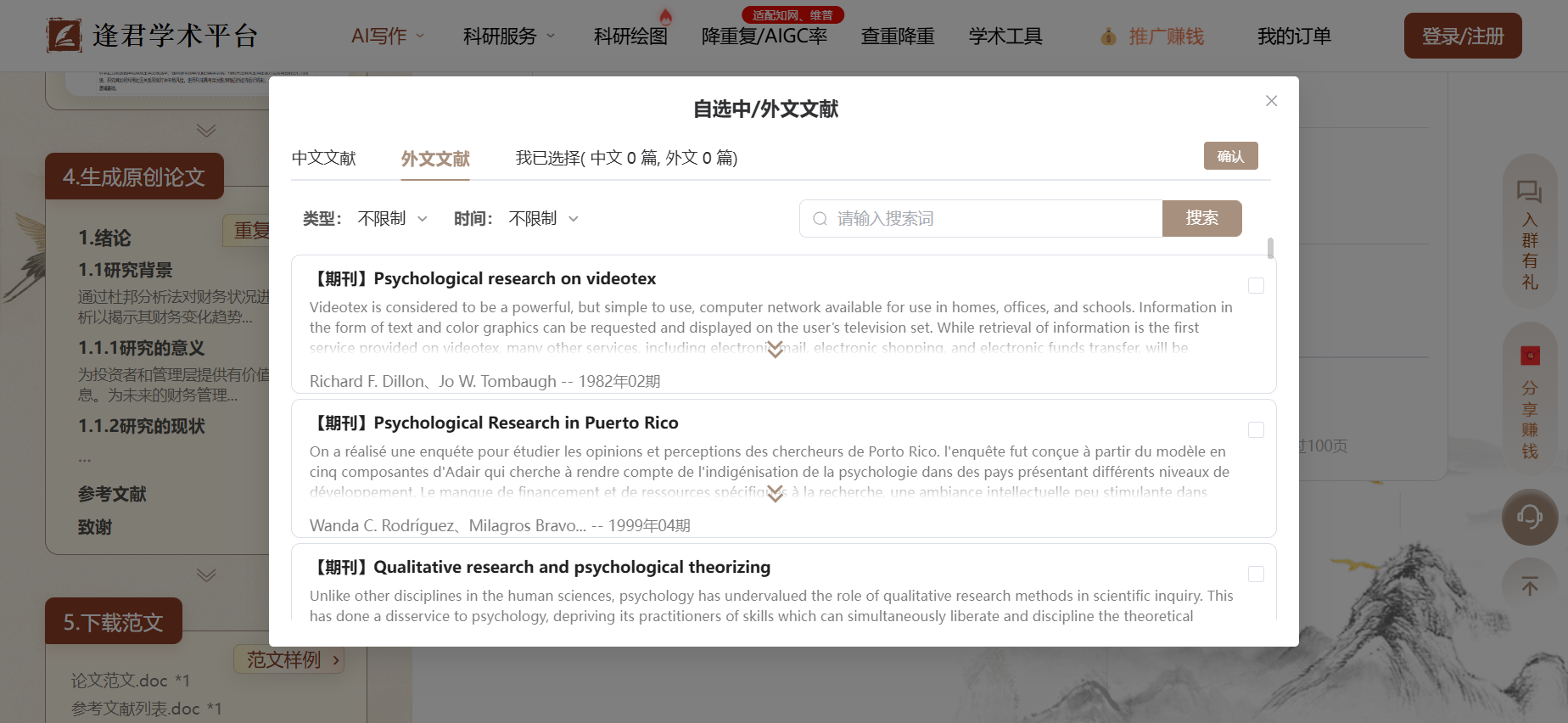This screenshot has width=1568, height=723.
Task: Click the 4.生成原创论文 step header
Action: pos(134,177)
